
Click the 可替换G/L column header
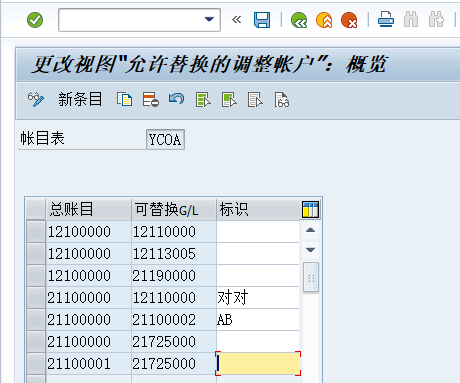coord(174,210)
